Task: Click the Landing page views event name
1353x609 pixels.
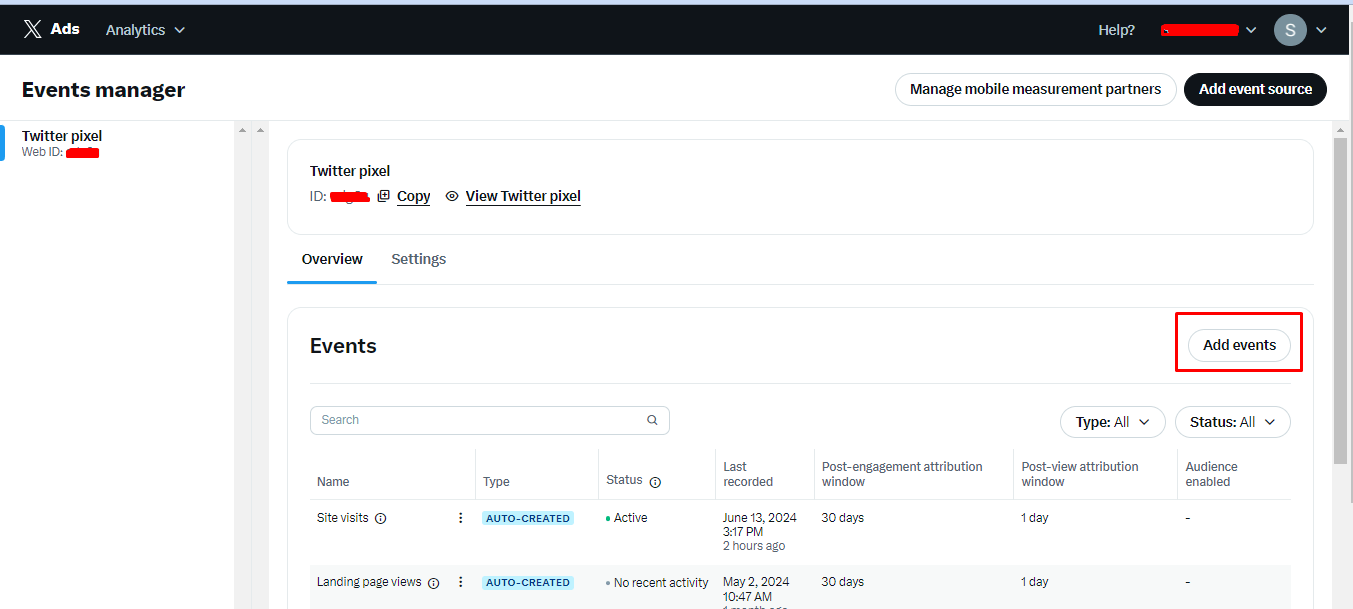Action: coord(369,582)
